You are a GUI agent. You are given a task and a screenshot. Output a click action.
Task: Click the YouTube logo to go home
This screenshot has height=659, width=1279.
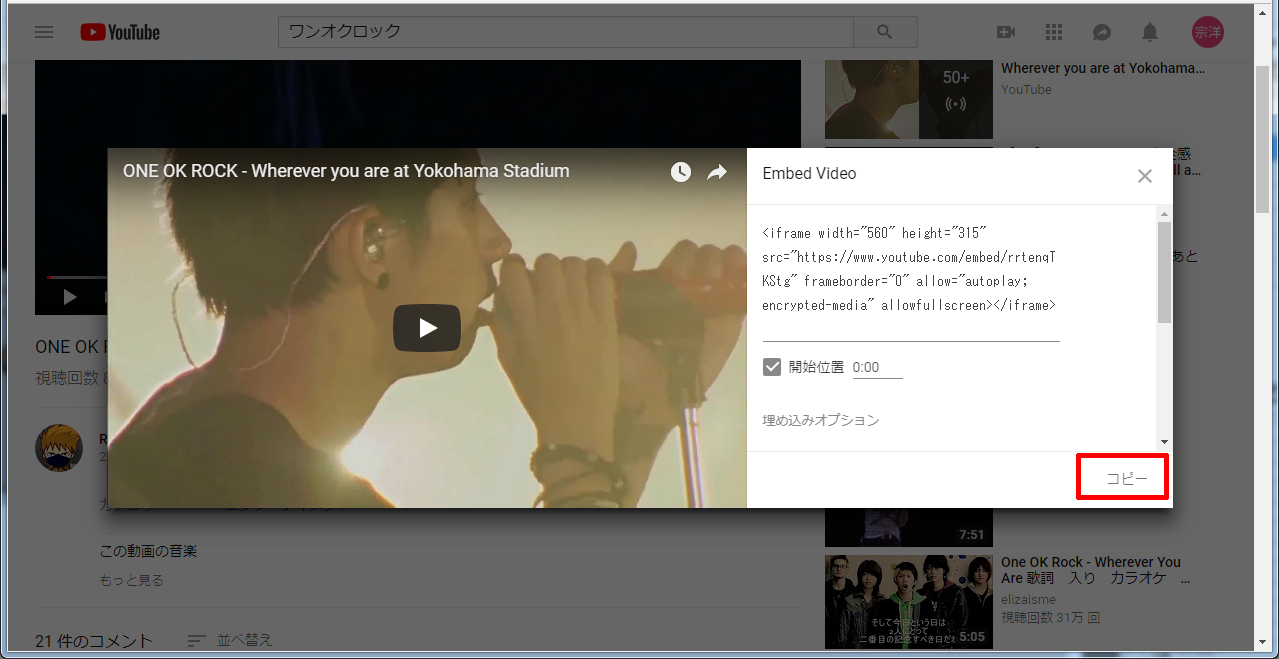click(120, 32)
